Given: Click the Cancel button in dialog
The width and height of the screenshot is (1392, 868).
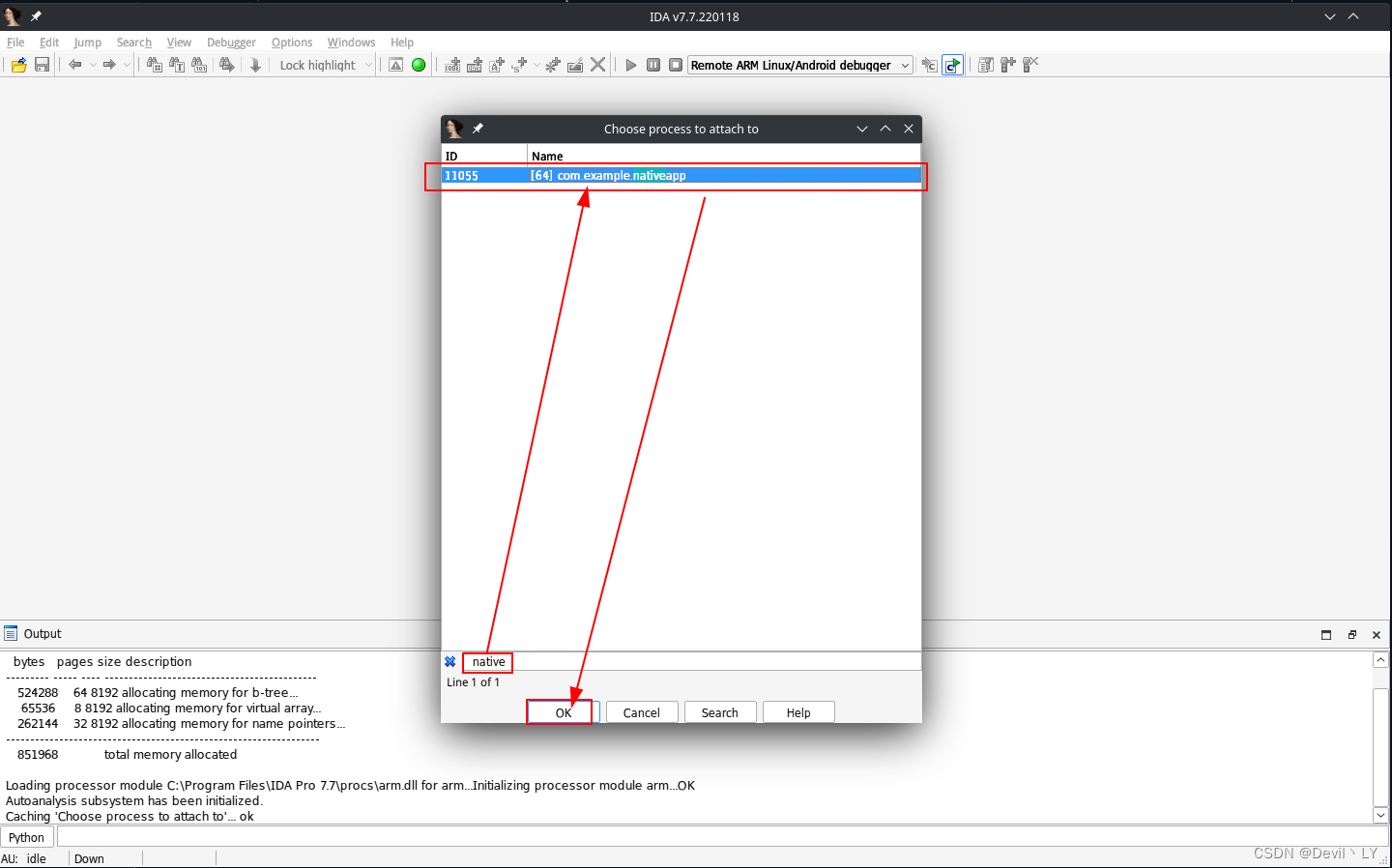Looking at the screenshot, I should (642, 712).
